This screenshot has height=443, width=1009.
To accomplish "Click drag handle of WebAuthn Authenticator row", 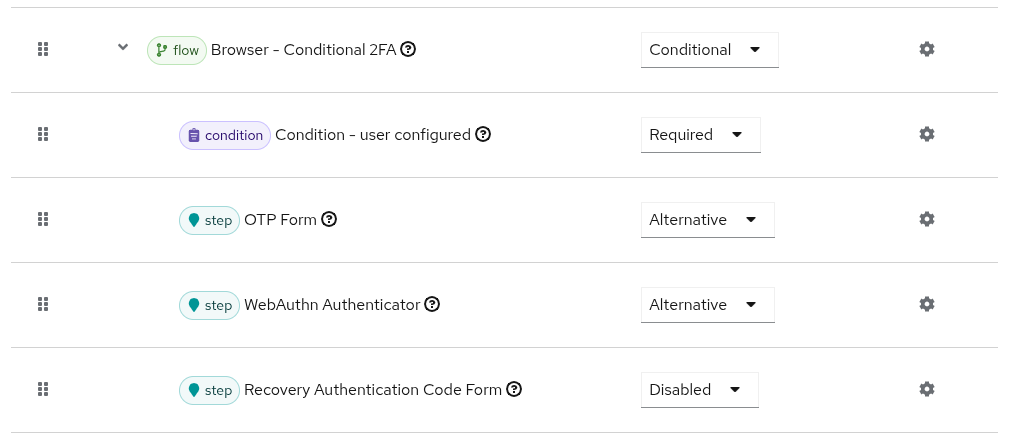I will (x=43, y=304).
